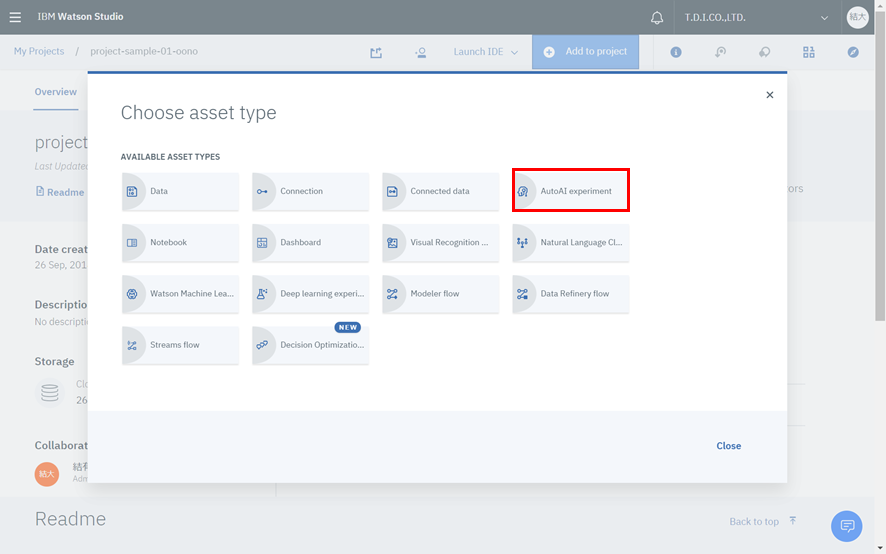The height and width of the screenshot is (554, 886).
Task: Select Data Refinery flow tile
Action: coord(571,294)
